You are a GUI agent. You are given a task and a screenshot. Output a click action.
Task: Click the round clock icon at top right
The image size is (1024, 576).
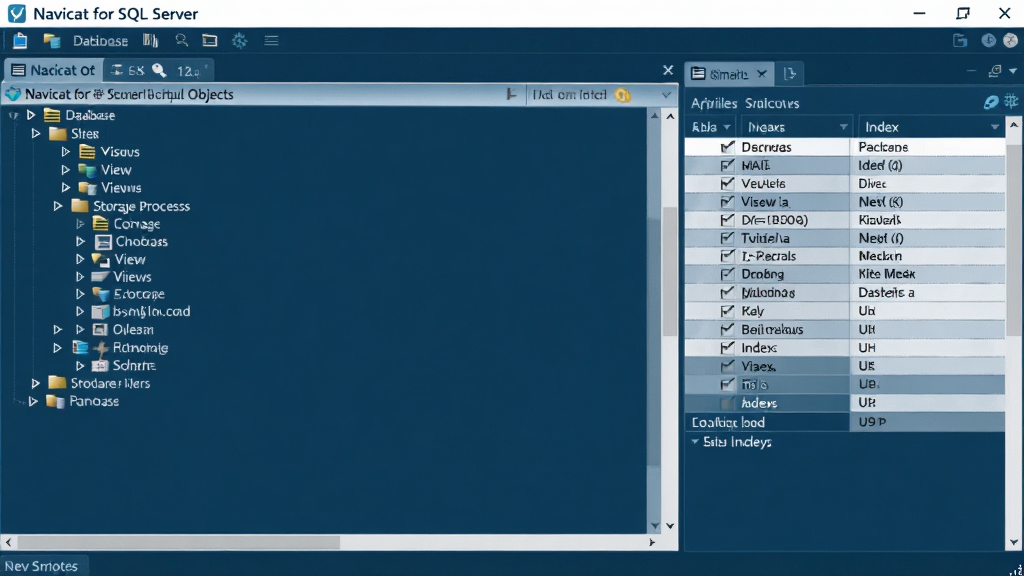(x=989, y=40)
